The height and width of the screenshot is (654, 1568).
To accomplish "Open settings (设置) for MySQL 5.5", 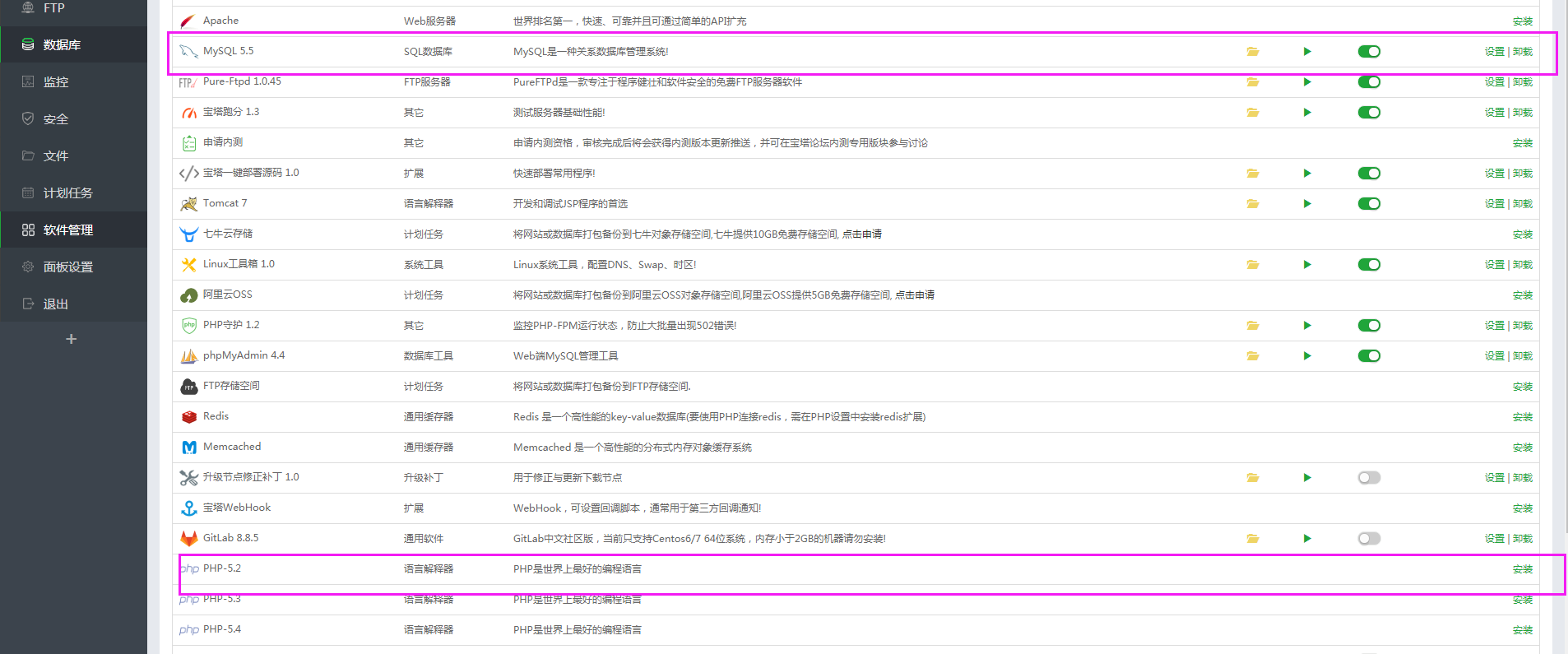I will pos(1494,52).
